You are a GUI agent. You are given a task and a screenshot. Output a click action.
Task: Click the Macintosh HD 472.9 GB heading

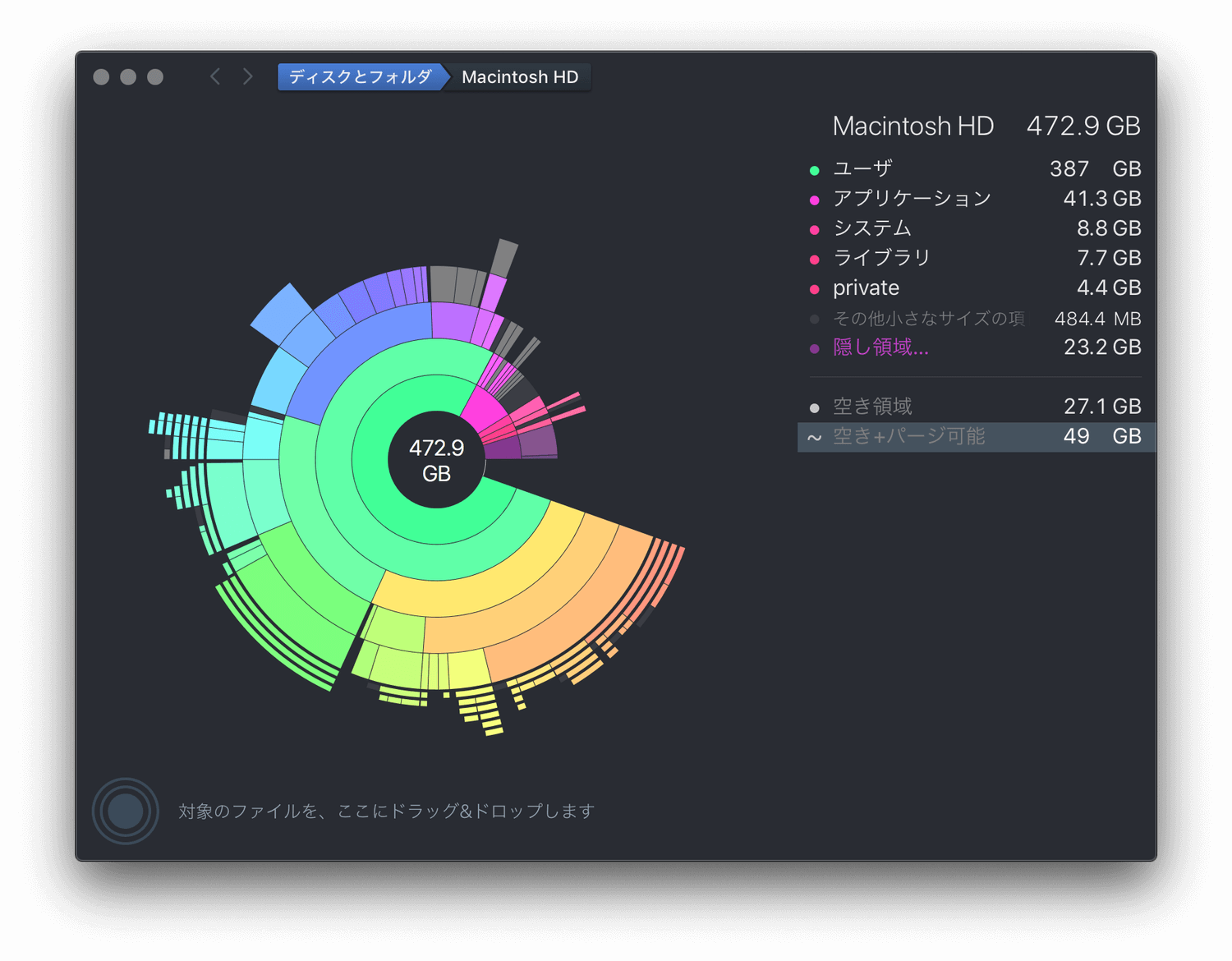(x=986, y=126)
